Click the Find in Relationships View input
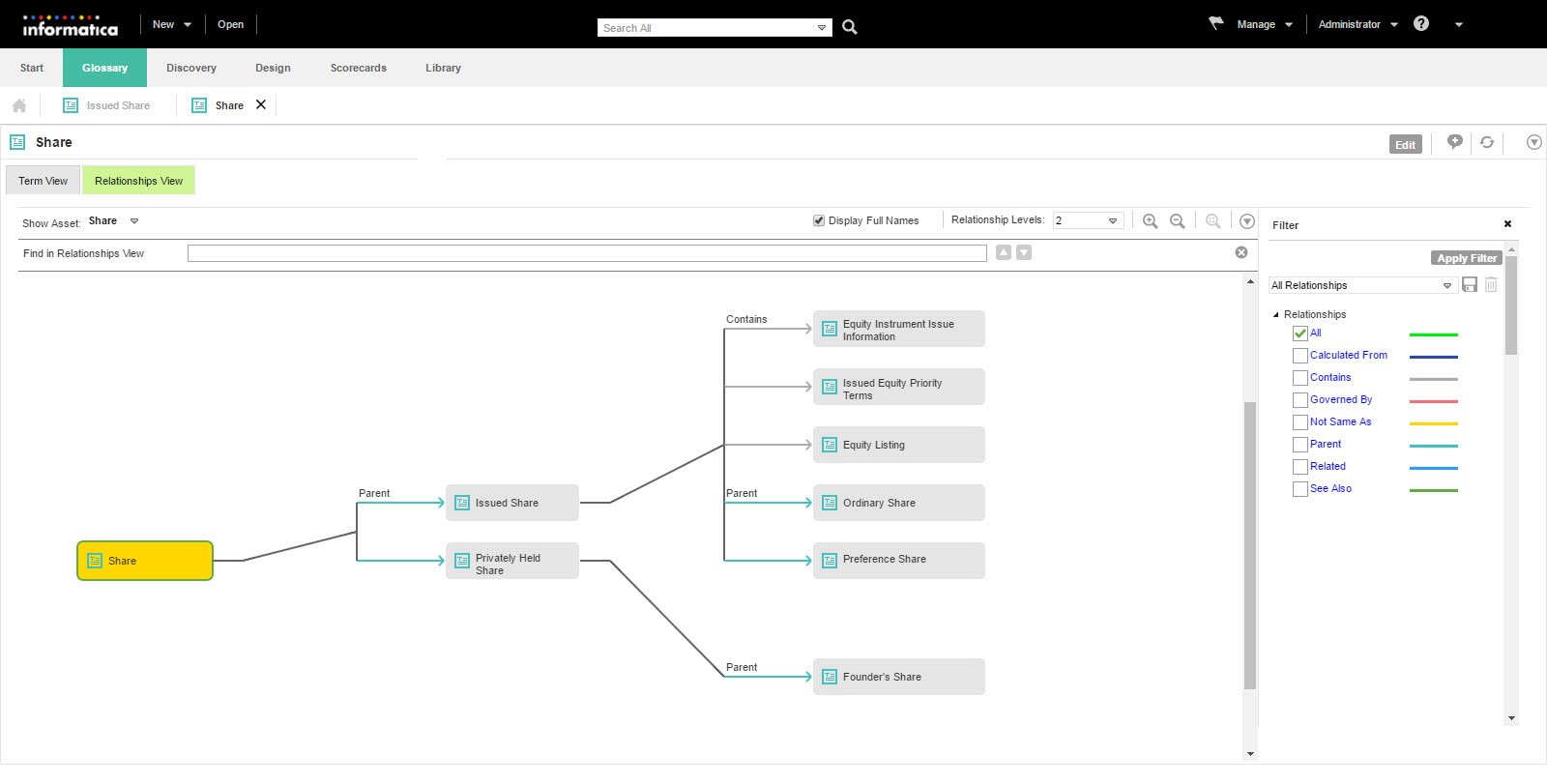 586,253
